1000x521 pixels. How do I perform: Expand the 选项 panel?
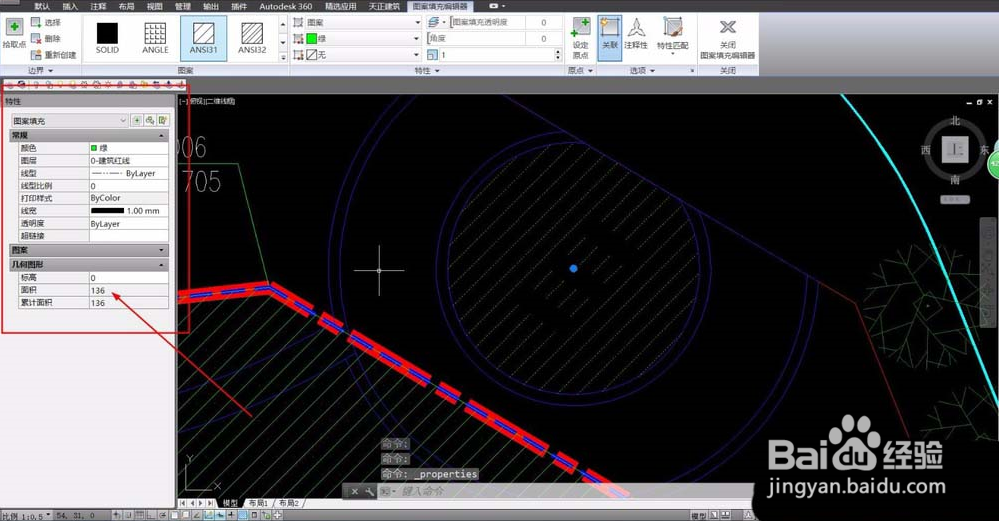(x=643, y=70)
